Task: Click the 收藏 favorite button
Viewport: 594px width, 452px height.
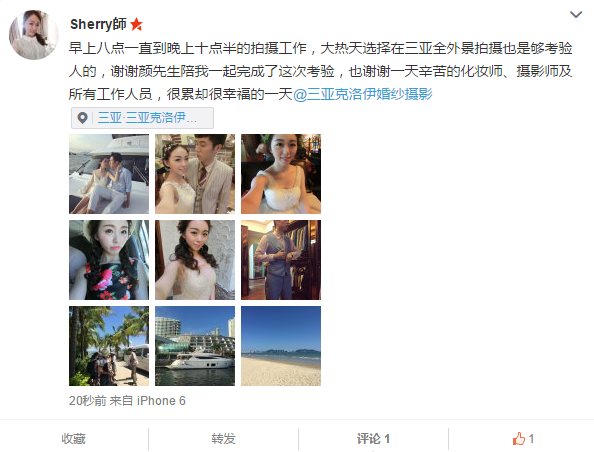Action: [x=73, y=439]
